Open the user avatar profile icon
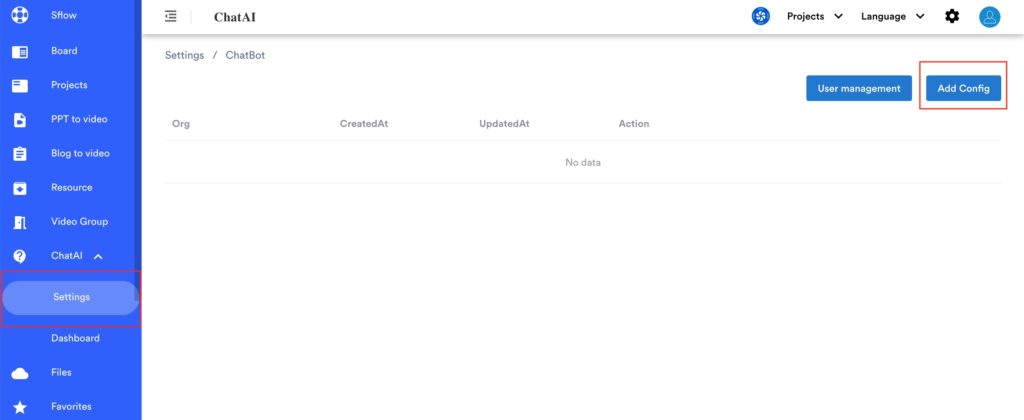1024x420 pixels. pos(989,16)
